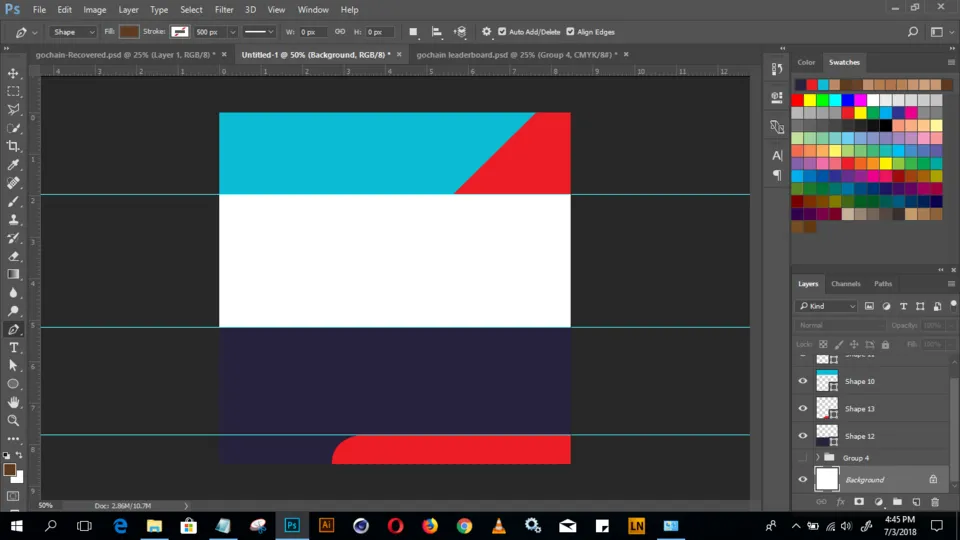960x540 pixels.
Task: Hide the Background layer
Action: point(803,479)
